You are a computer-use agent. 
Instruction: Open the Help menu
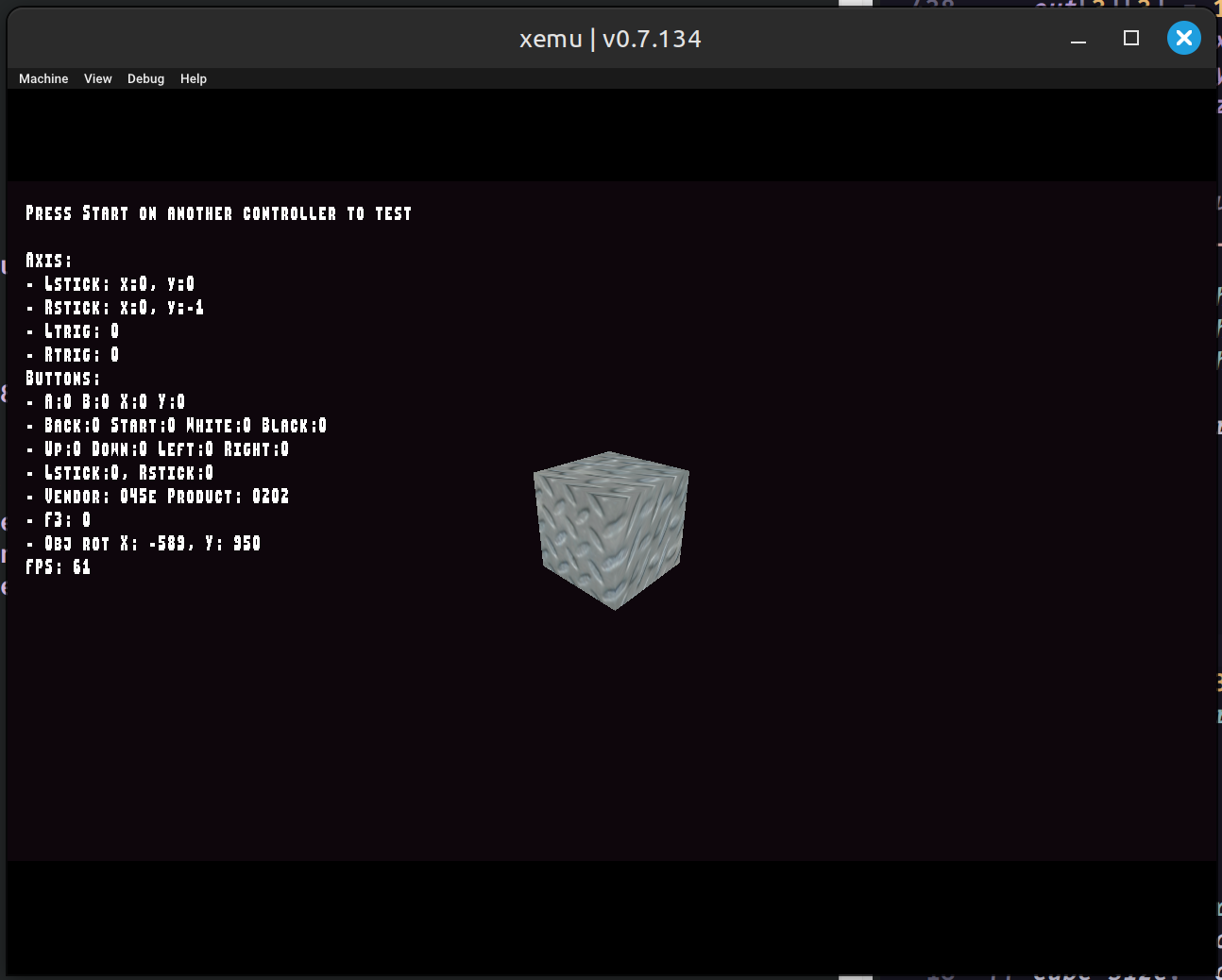(193, 78)
